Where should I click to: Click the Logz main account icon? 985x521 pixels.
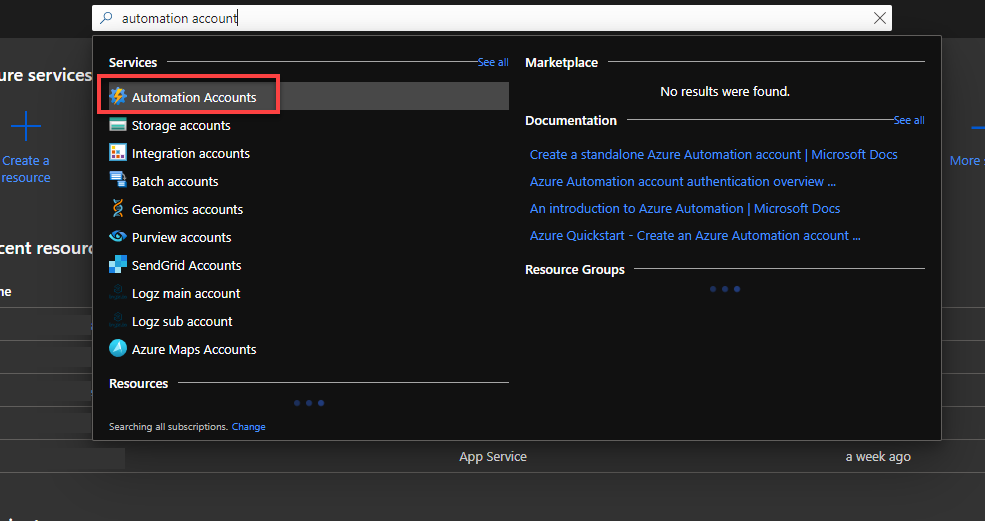(117, 293)
